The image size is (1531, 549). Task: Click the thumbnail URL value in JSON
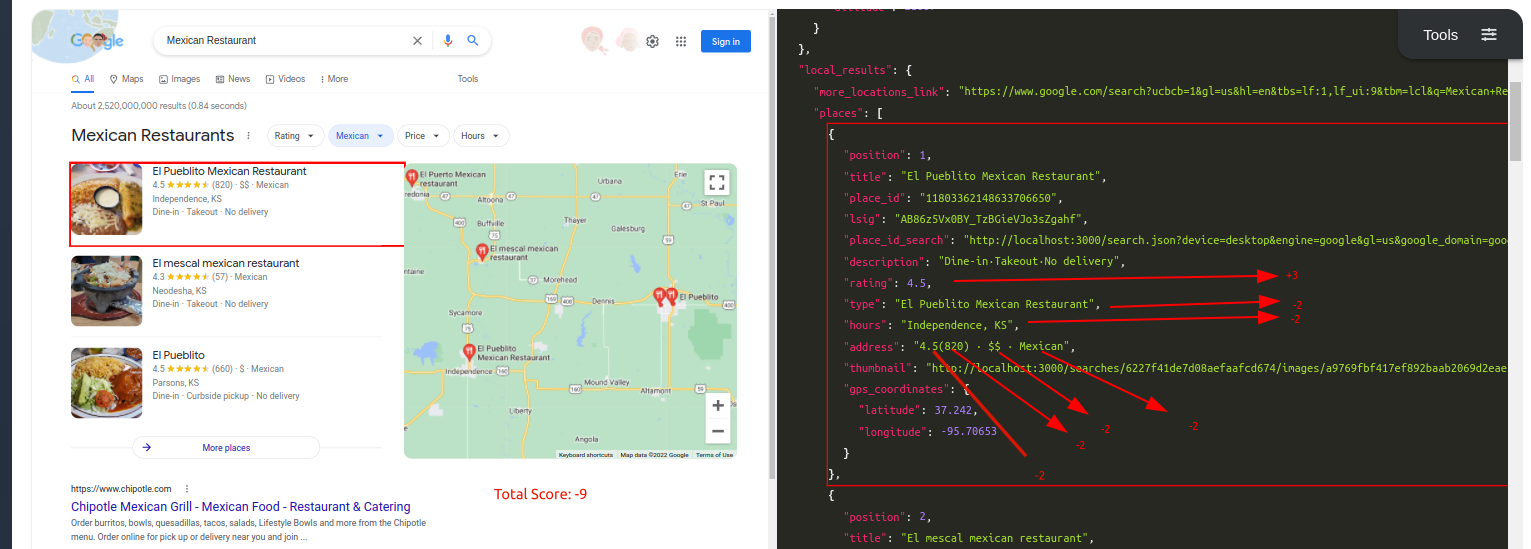coord(1216,369)
